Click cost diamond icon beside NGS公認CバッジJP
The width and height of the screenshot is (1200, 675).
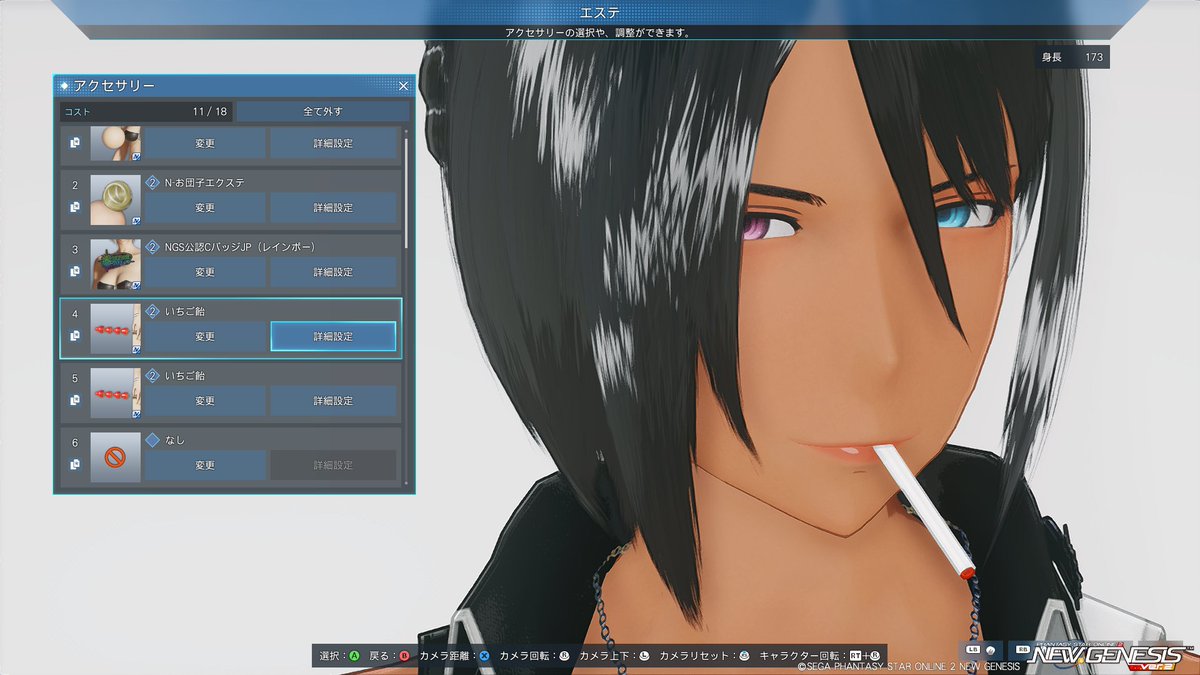[152, 246]
